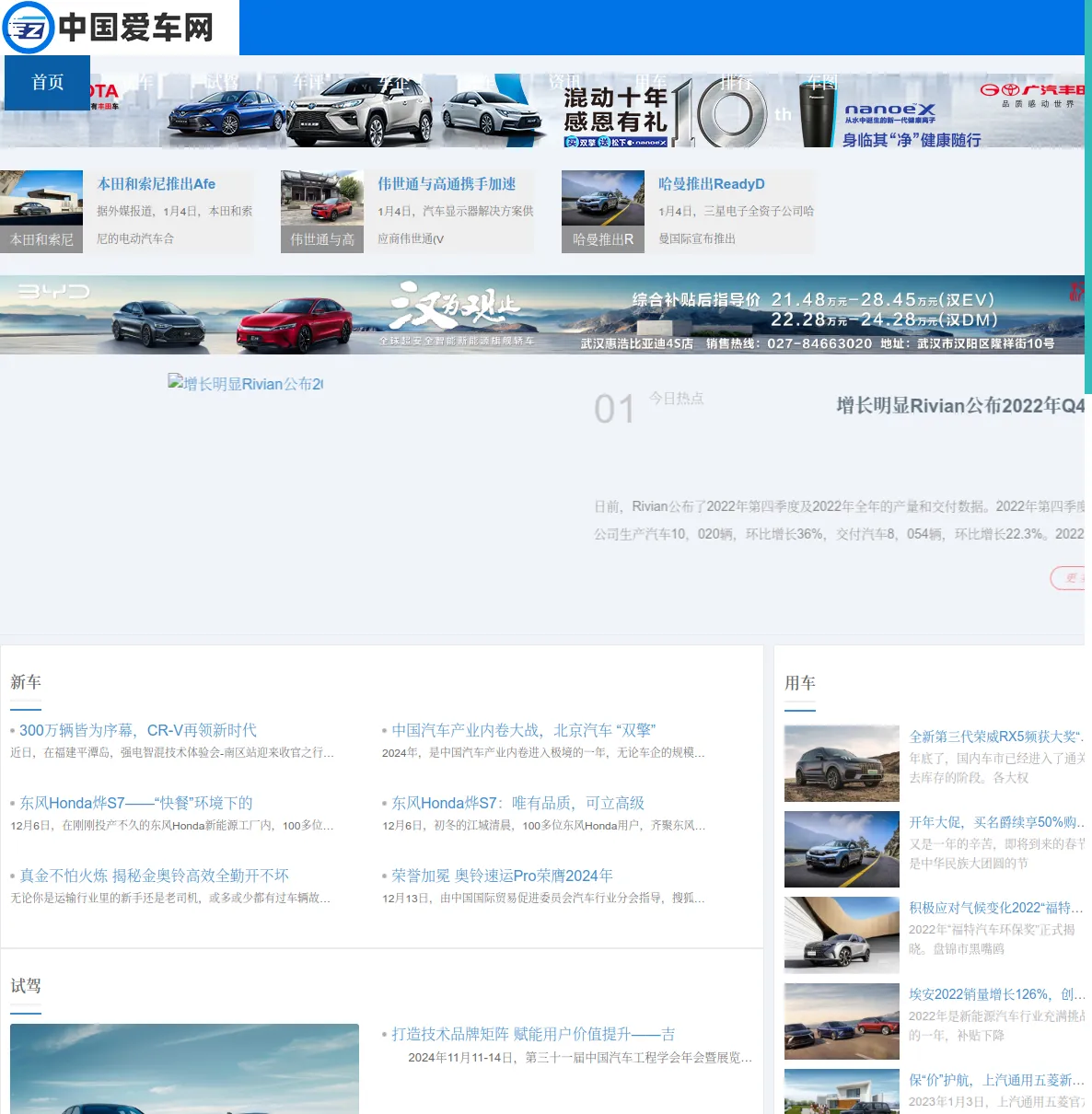
Task: Open thumbnail beside 保“价”护航，上汽通用五菱
Action: pos(842,1092)
